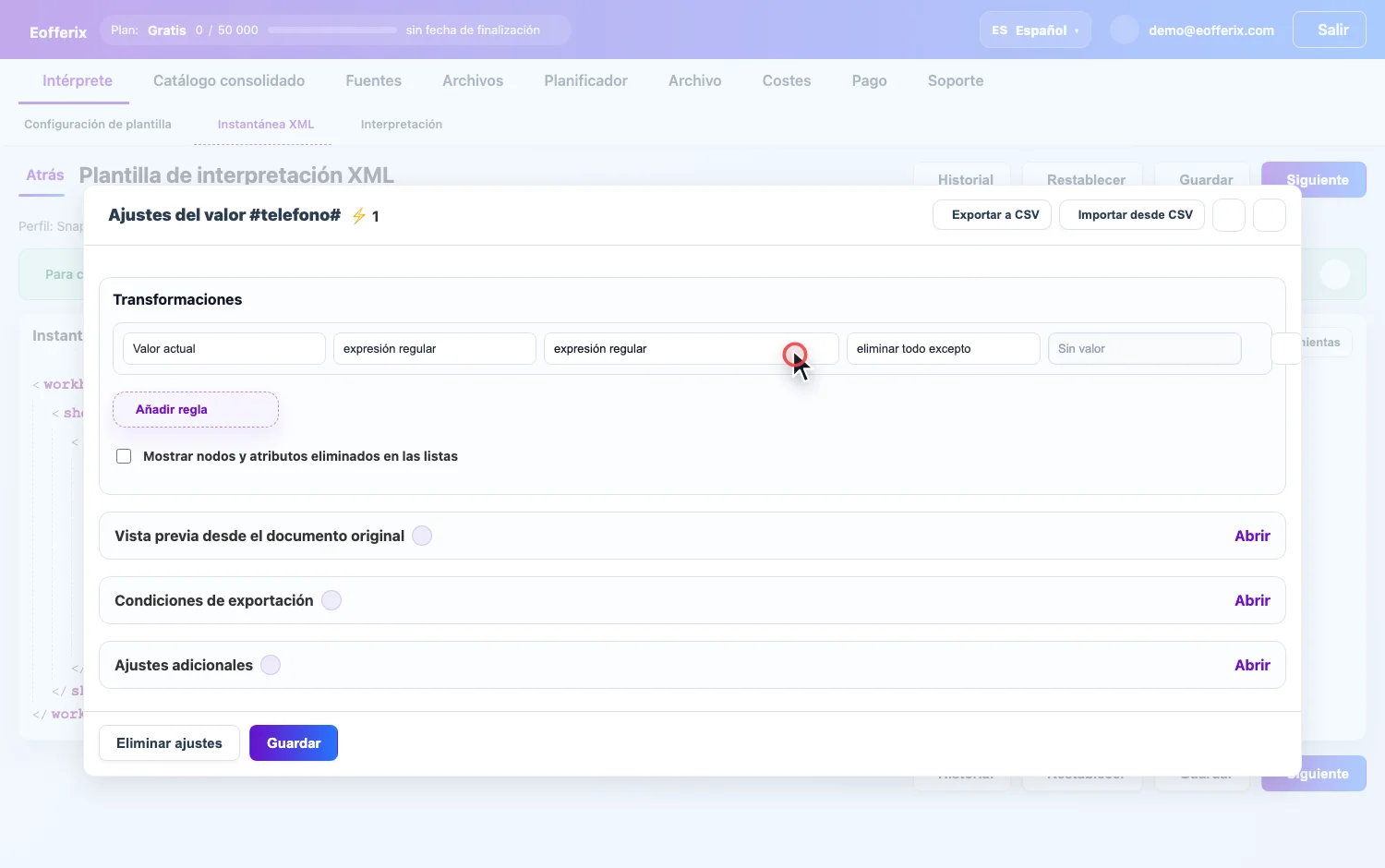Open the Valor actual dropdown
The width and height of the screenshot is (1385, 868).
(x=224, y=349)
